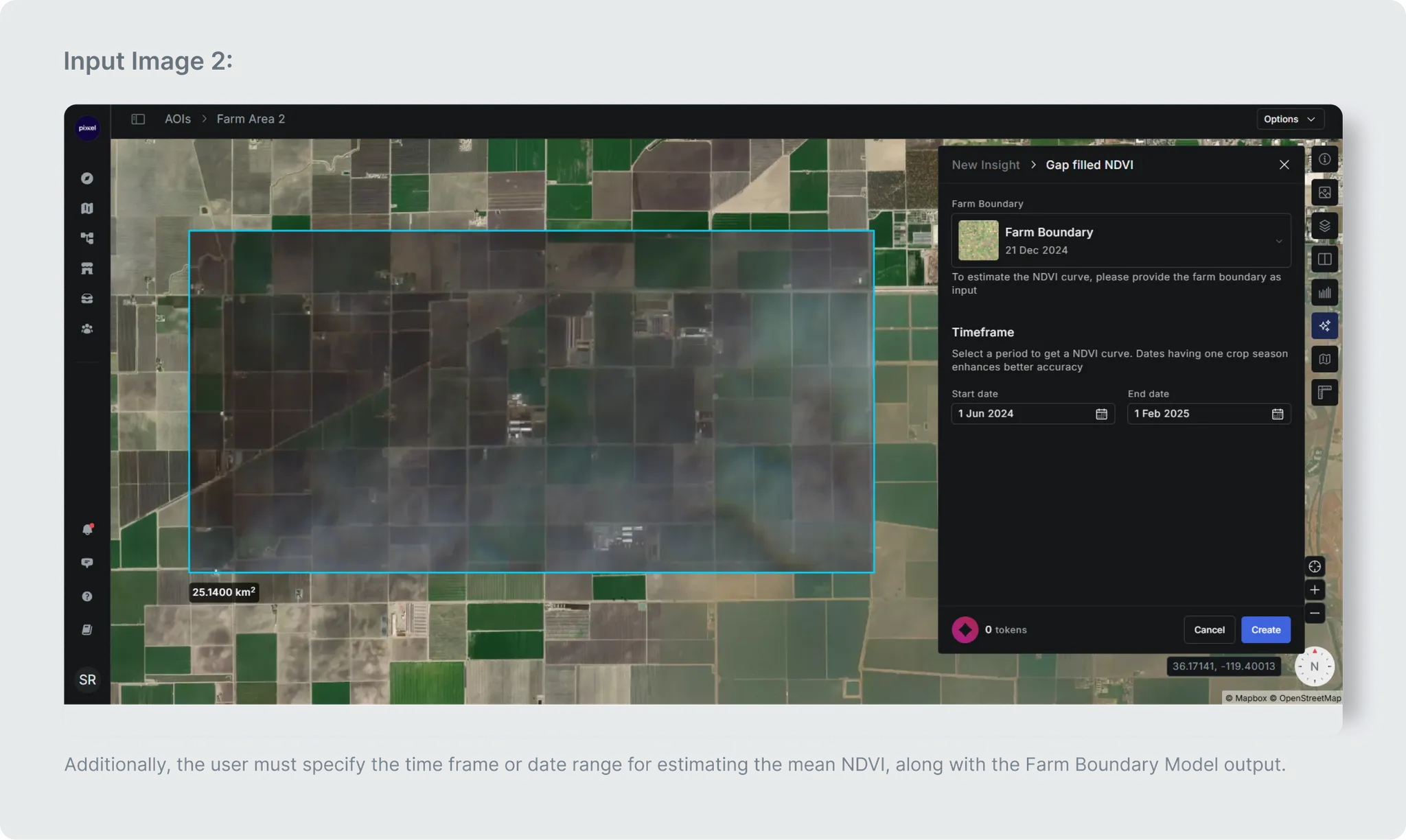Open the marketplace storefront icon in sidebar
The width and height of the screenshot is (1406, 840).
tap(87, 268)
